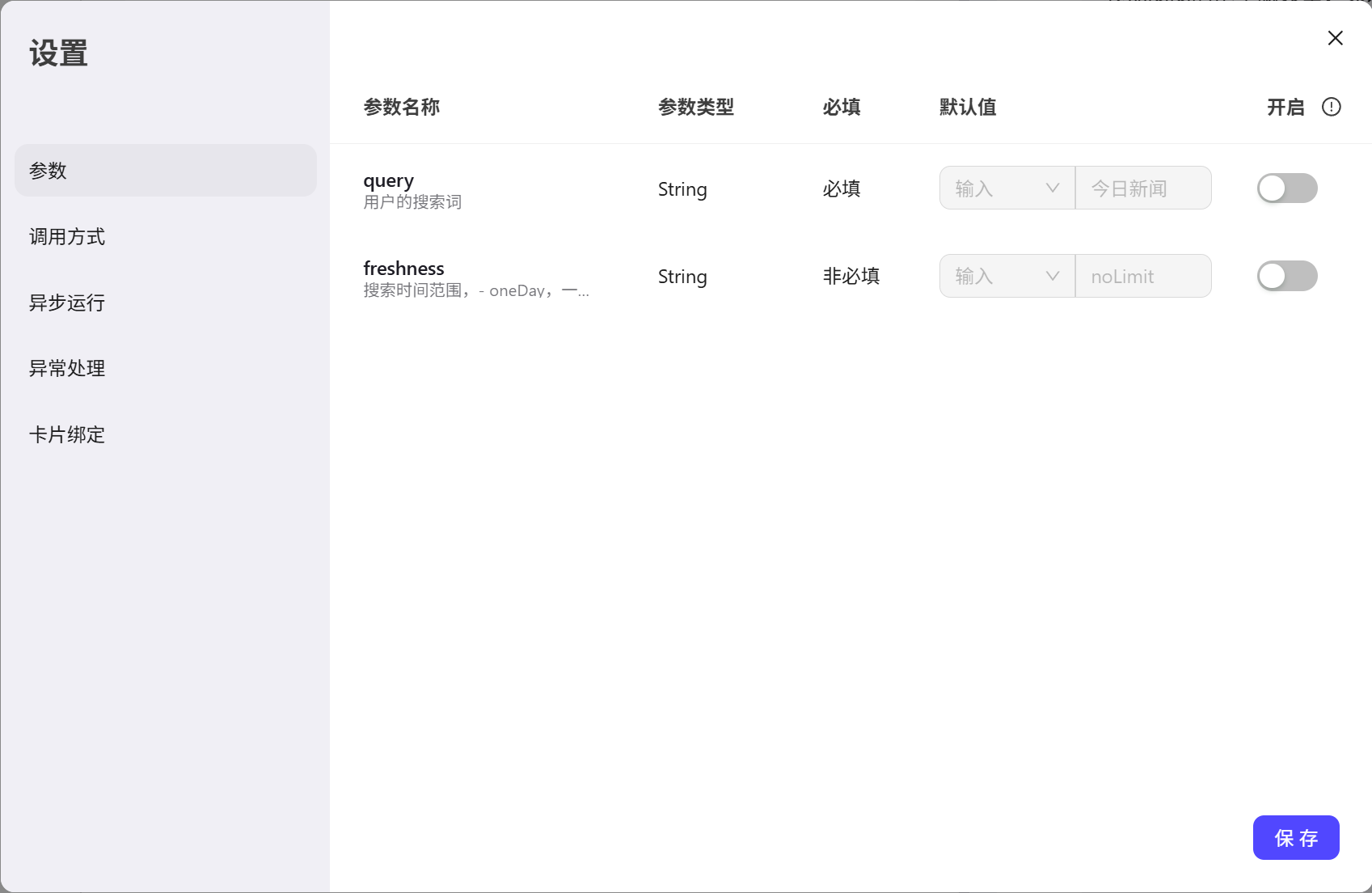Open the freshness row 输入 dropdown

point(1007,276)
